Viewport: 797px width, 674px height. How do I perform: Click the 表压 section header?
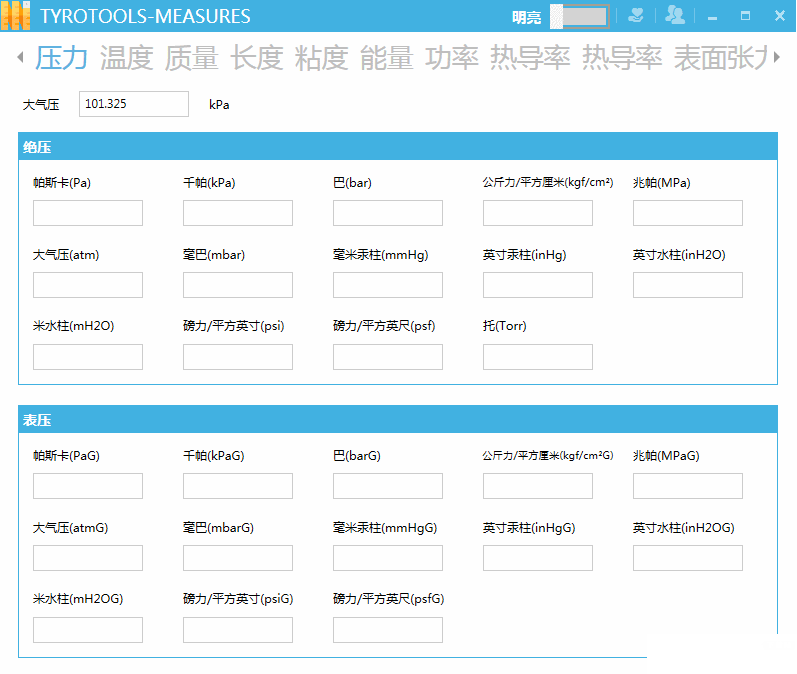(398, 420)
